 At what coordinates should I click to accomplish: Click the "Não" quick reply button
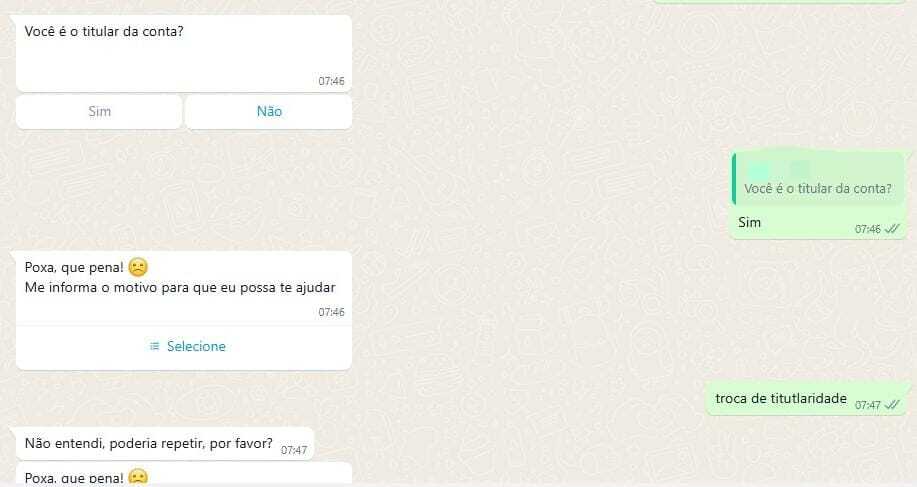pyautogui.click(x=269, y=112)
